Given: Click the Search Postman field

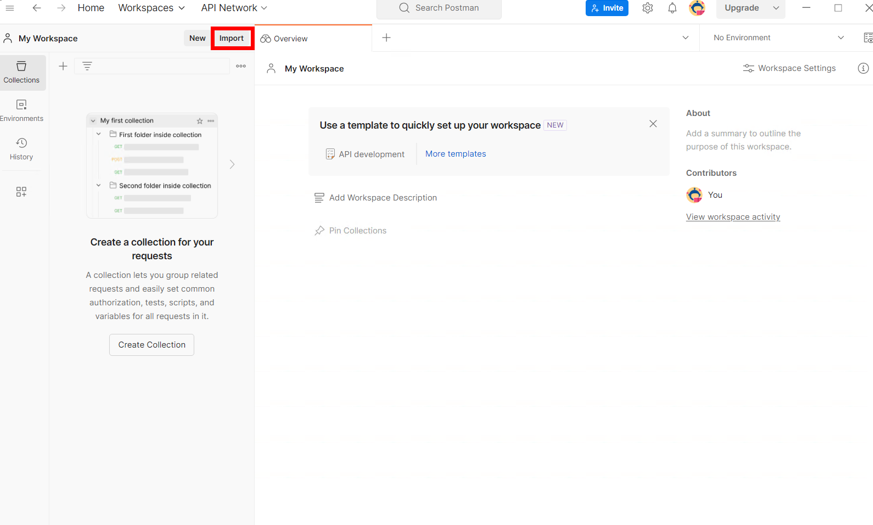Looking at the screenshot, I should tap(439, 8).
